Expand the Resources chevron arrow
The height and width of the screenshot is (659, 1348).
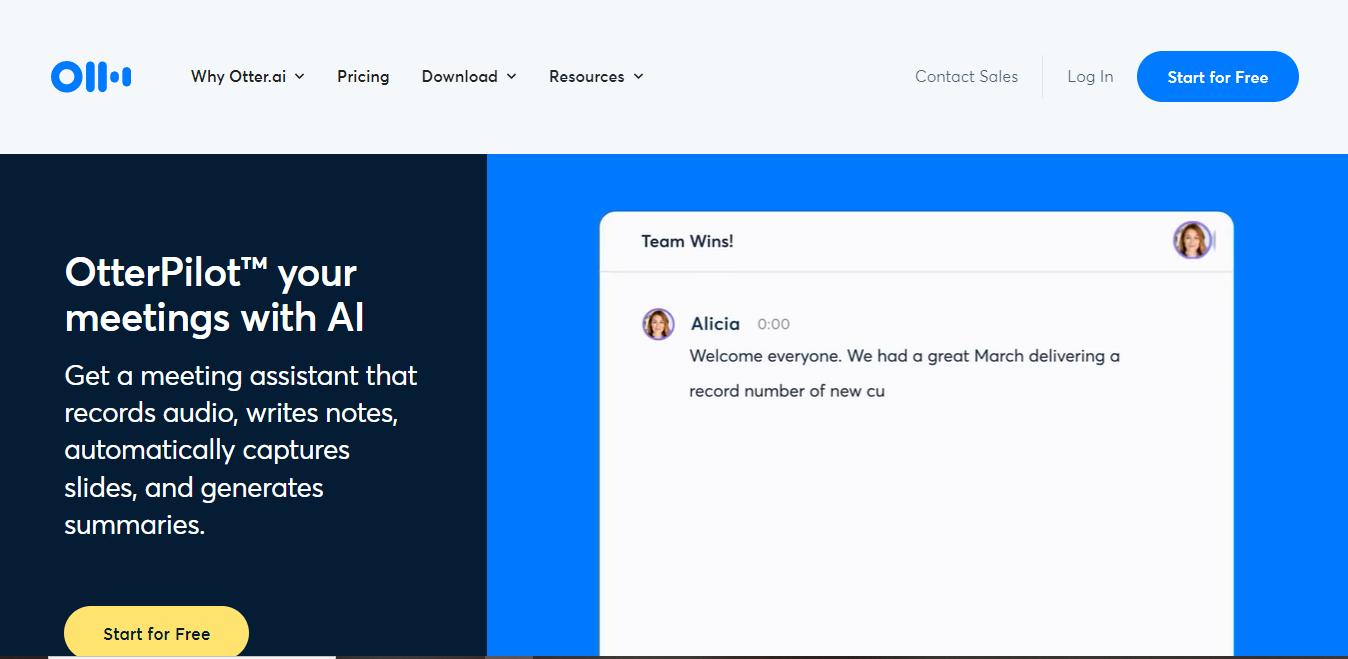point(638,77)
